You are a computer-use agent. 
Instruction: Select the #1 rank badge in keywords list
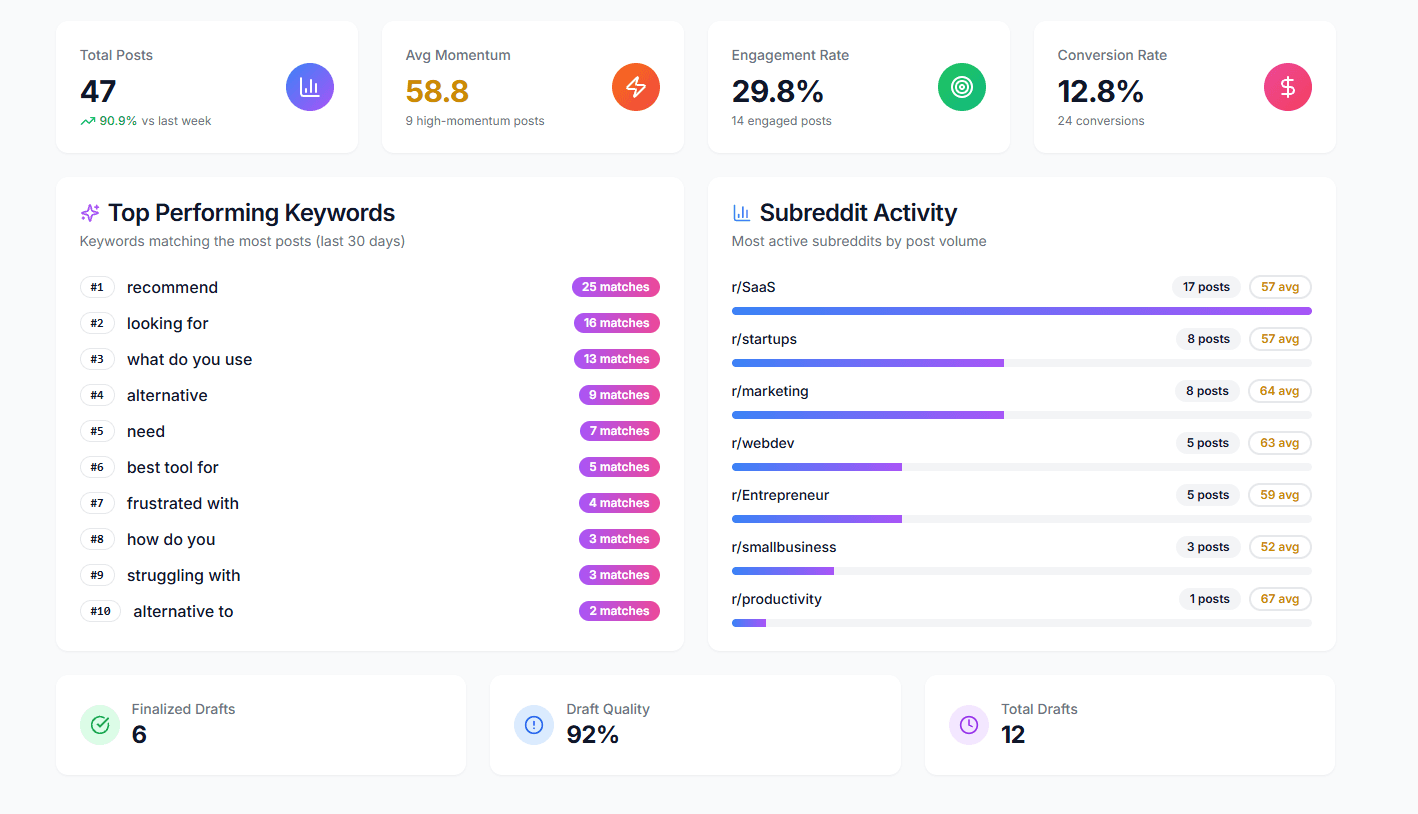click(97, 287)
